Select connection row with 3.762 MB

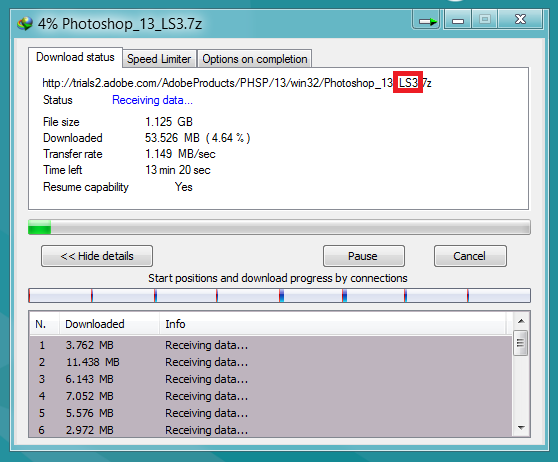271,345
